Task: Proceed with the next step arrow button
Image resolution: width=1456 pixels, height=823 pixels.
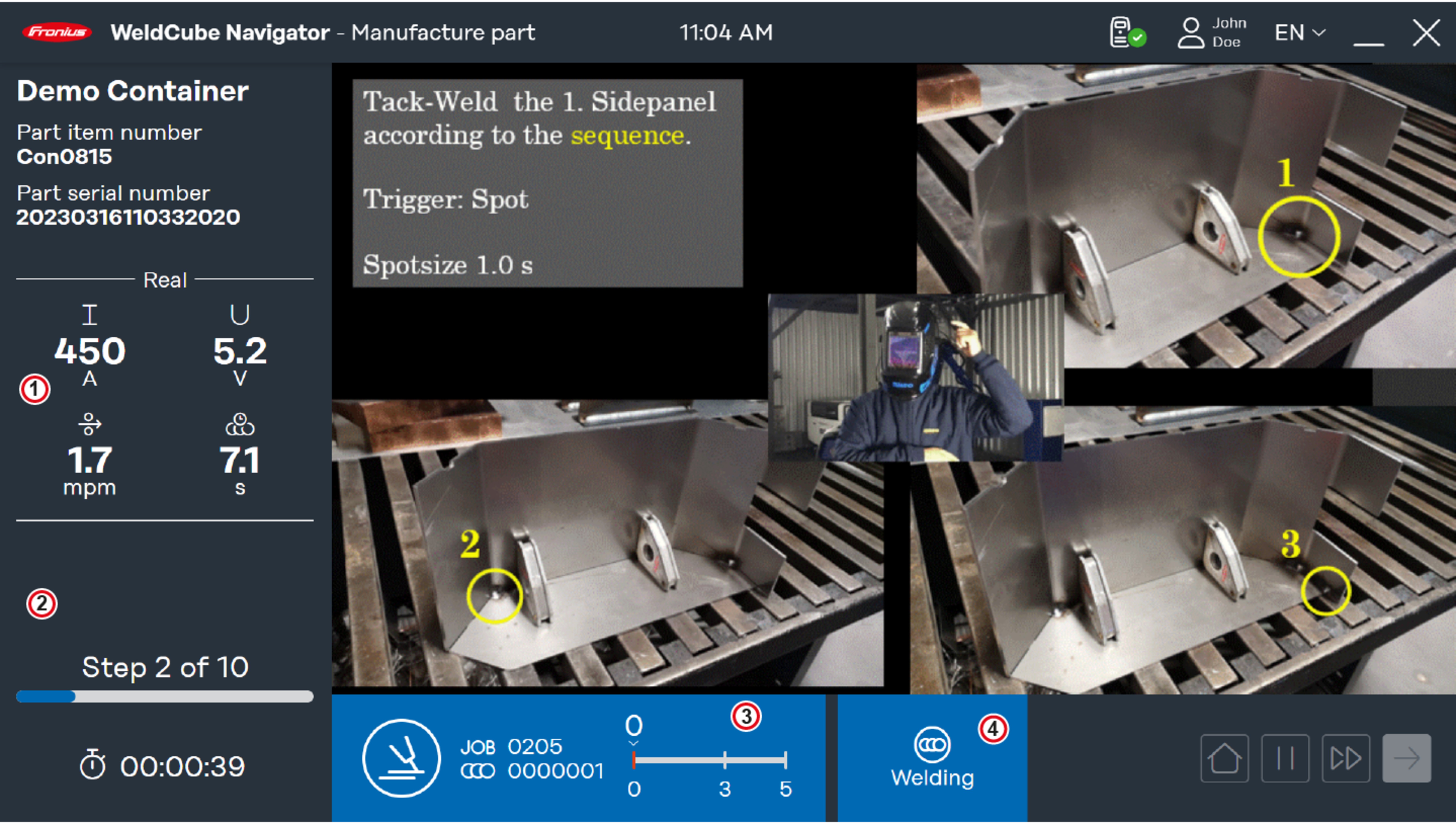Action: [1407, 759]
